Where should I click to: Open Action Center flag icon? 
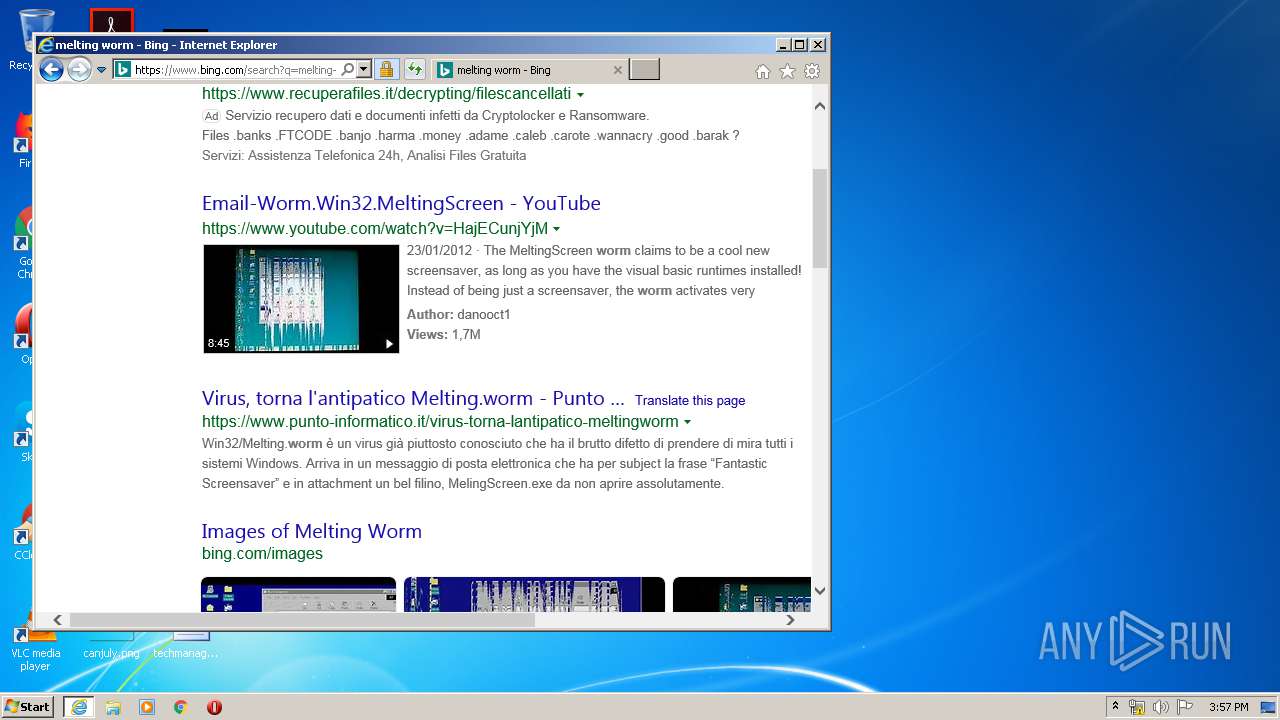click(1185, 708)
